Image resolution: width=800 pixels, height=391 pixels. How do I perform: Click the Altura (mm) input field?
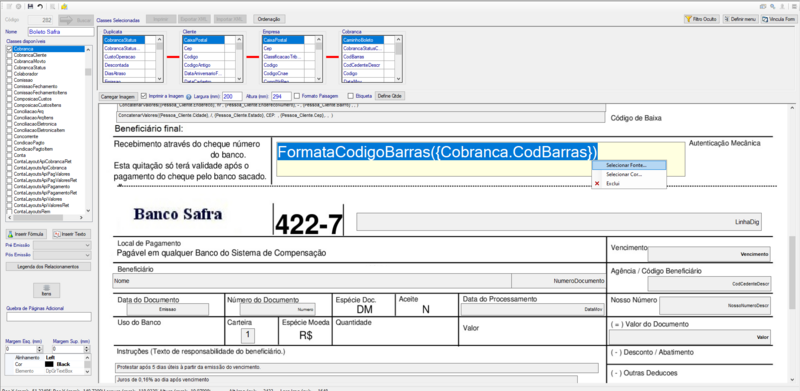(x=281, y=96)
